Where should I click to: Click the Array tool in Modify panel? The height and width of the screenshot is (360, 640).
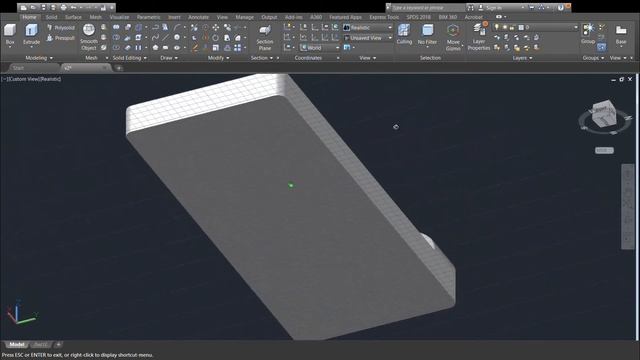point(238,48)
